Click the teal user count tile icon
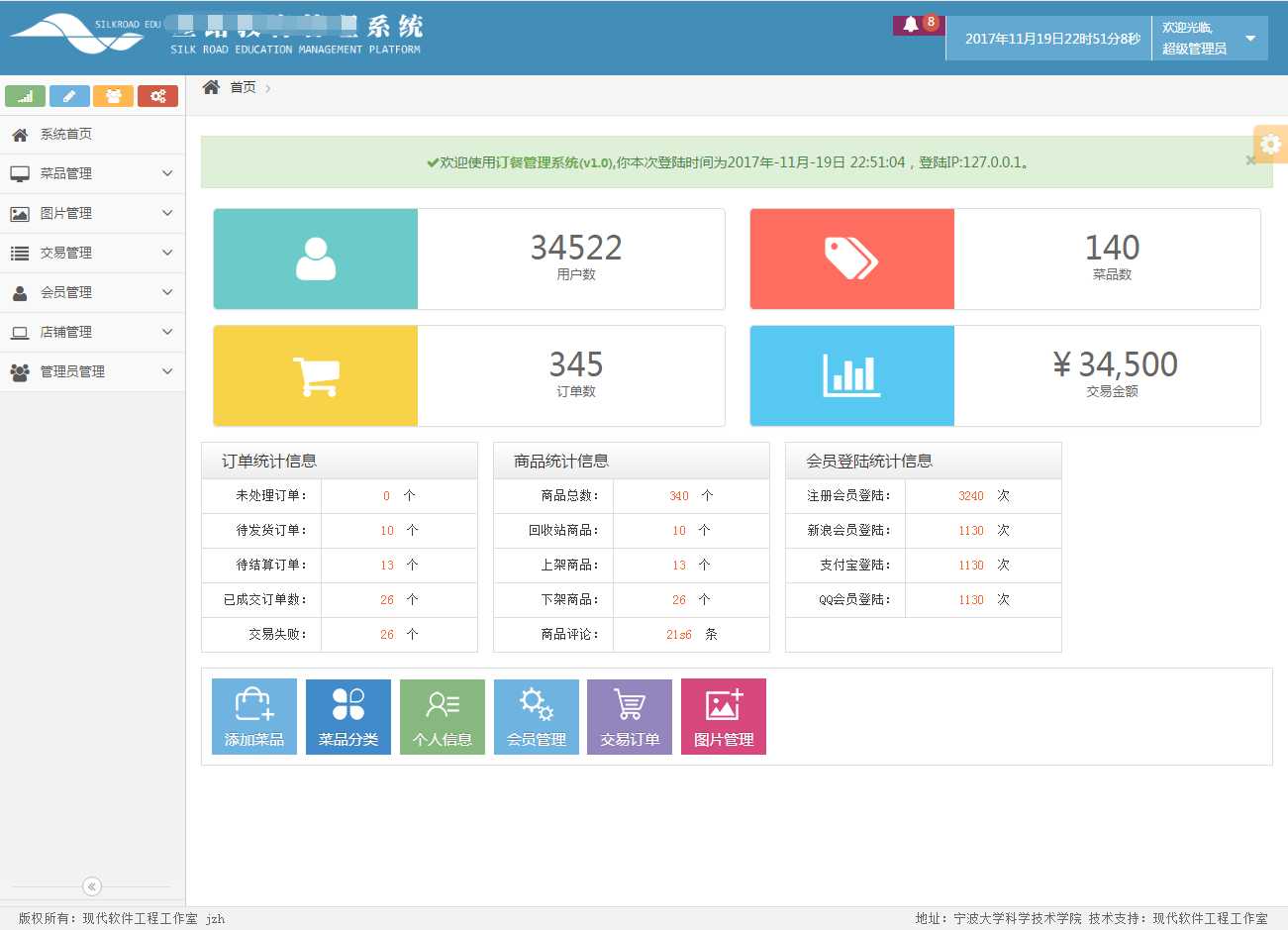Image resolution: width=1288 pixels, height=930 pixels. coord(316,258)
